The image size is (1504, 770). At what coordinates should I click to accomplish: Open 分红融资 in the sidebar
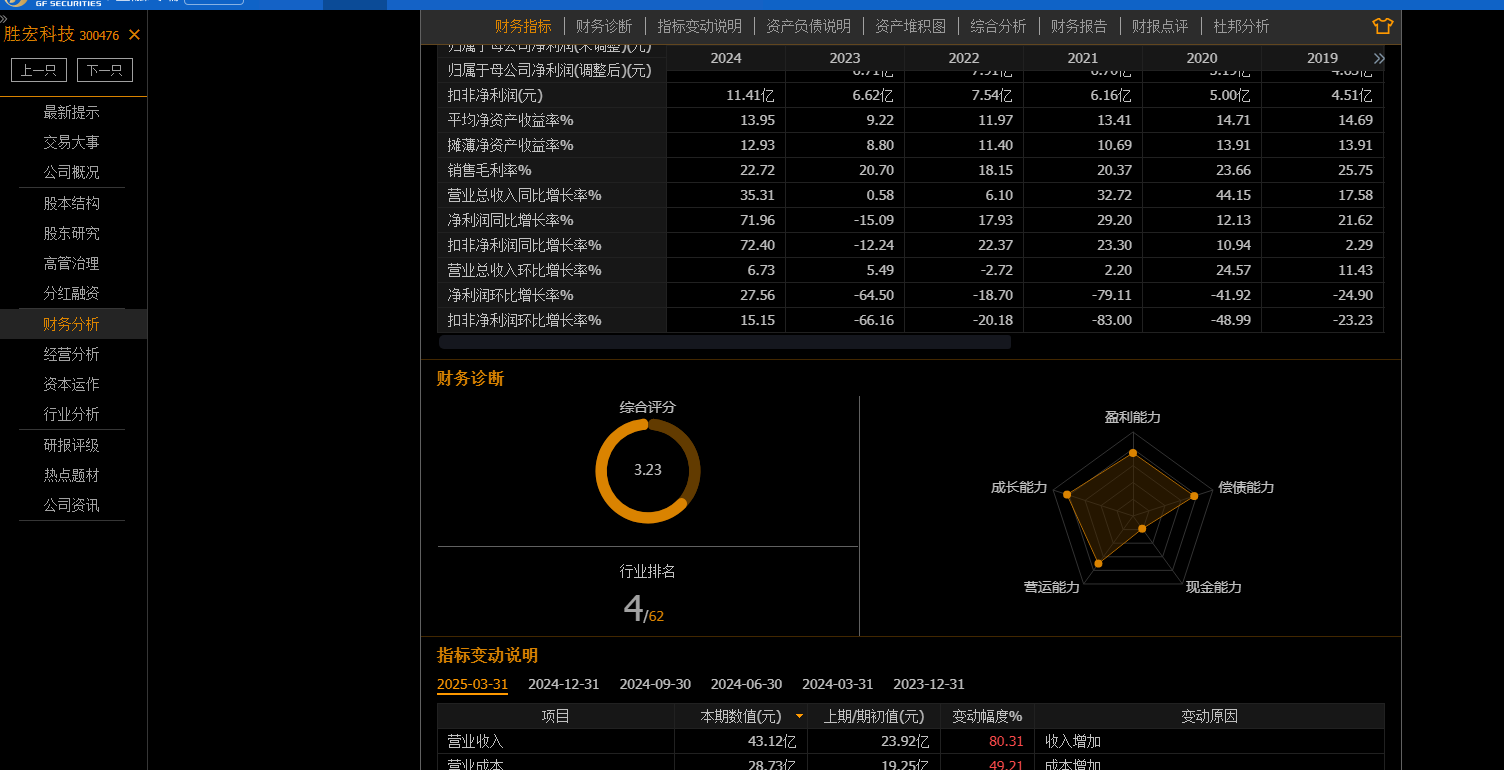[71, 293]
